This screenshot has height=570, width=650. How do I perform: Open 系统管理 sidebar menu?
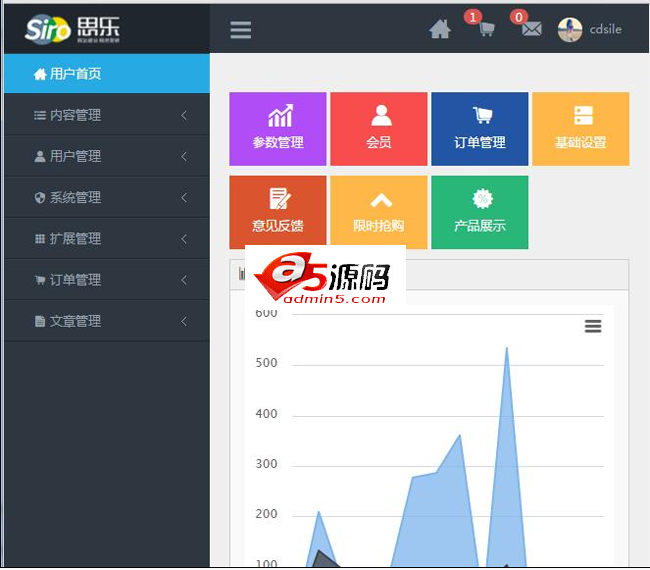coord(107,197)
